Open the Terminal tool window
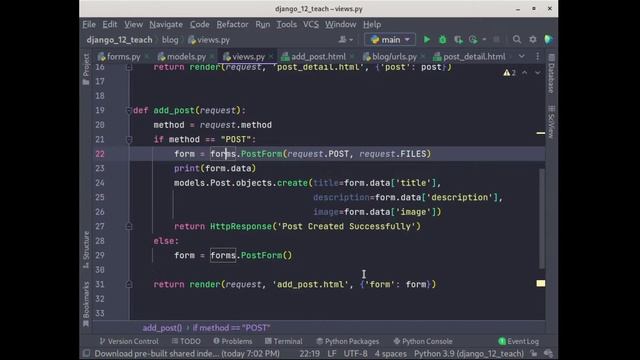The image size is (640, 360). point(284,341)
